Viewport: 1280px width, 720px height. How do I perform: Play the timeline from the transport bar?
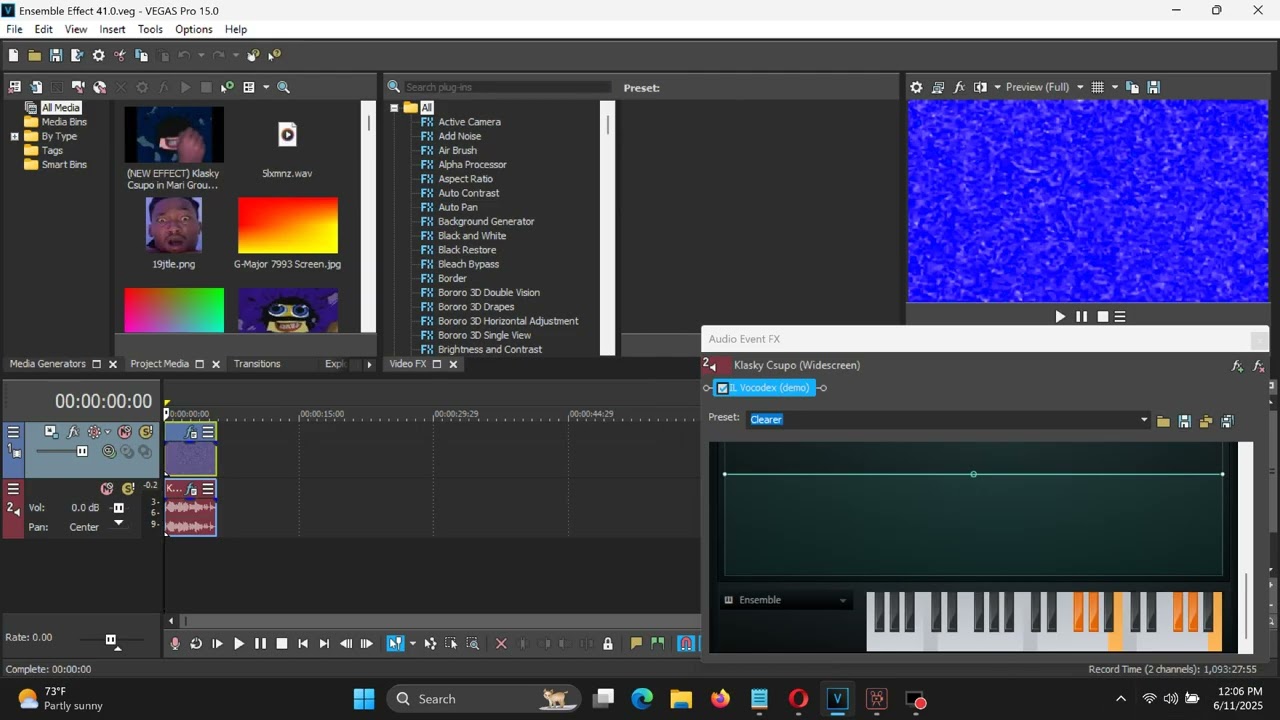pyautogui.click(x=239, y=644)
